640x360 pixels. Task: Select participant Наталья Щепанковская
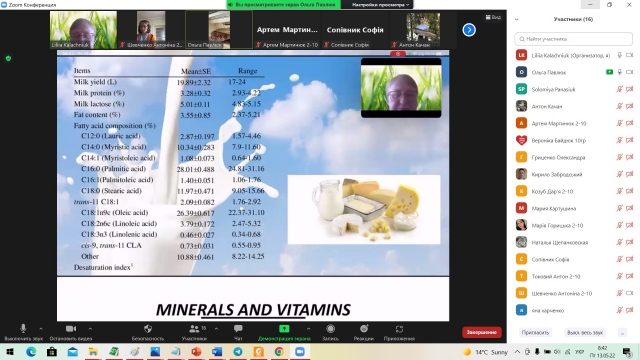pyautogui.click(x=573, y=242)
